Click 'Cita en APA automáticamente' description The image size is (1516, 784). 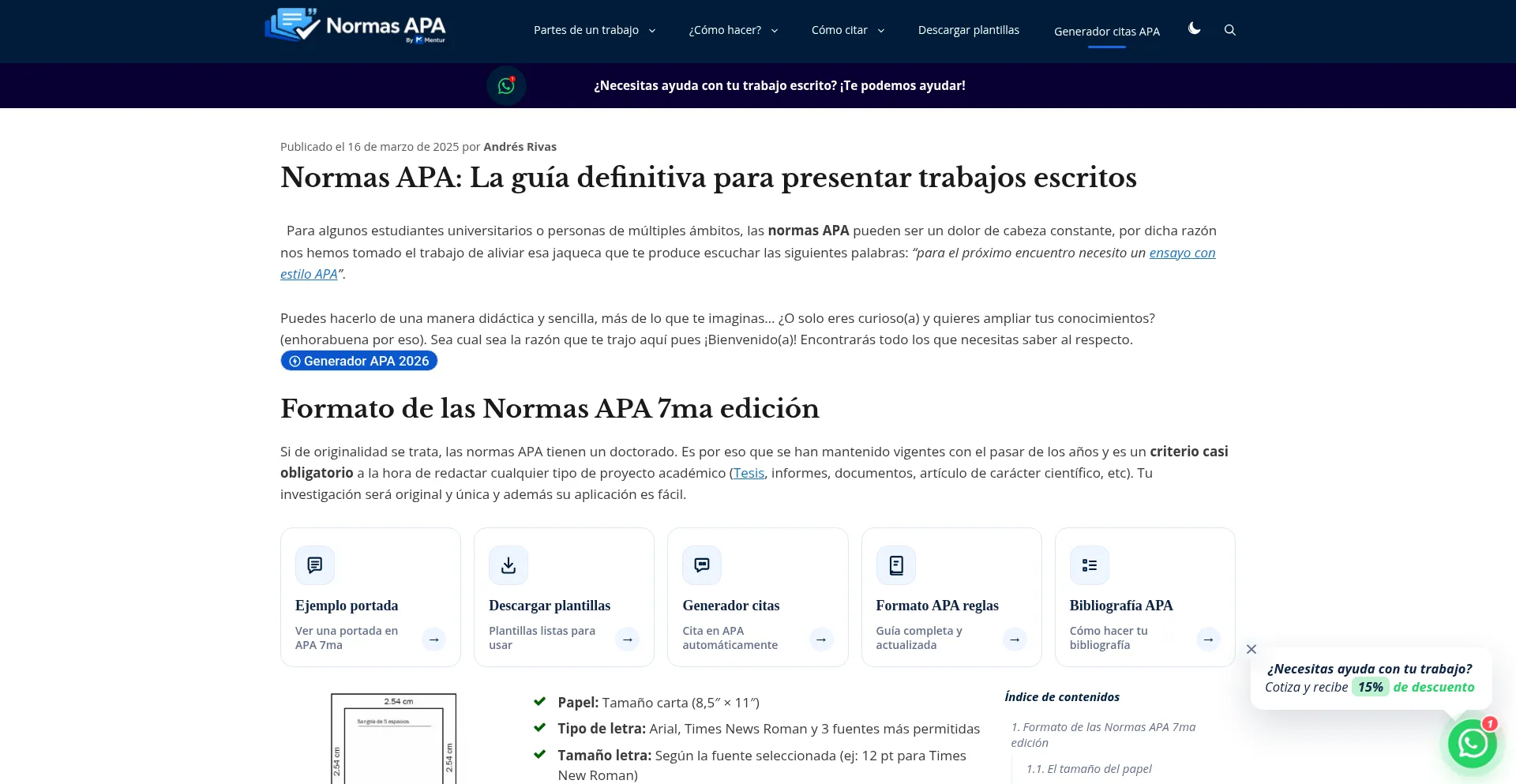[x=730, y=638]
